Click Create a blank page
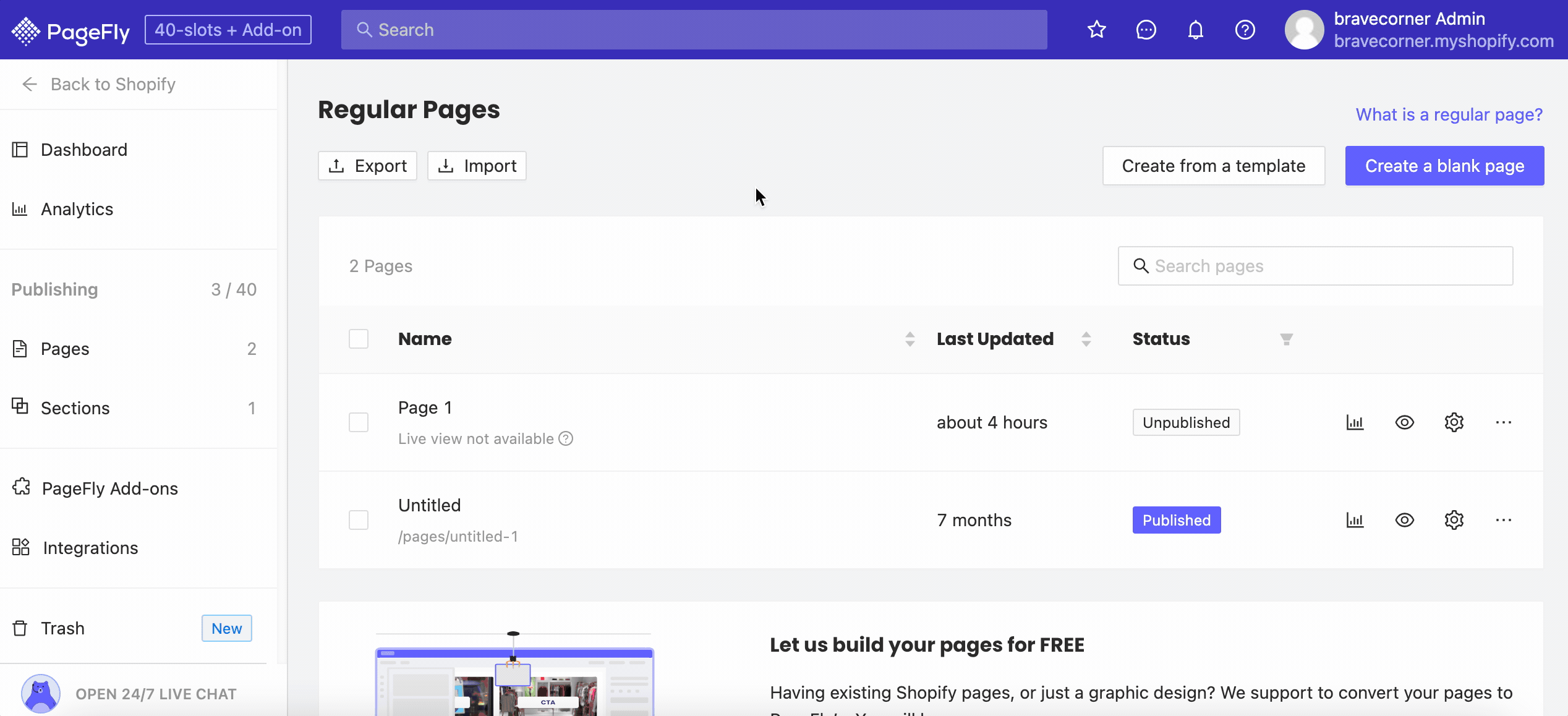Image resolution: width=1568 pixels, height=716 pixels. (1444, 166)
